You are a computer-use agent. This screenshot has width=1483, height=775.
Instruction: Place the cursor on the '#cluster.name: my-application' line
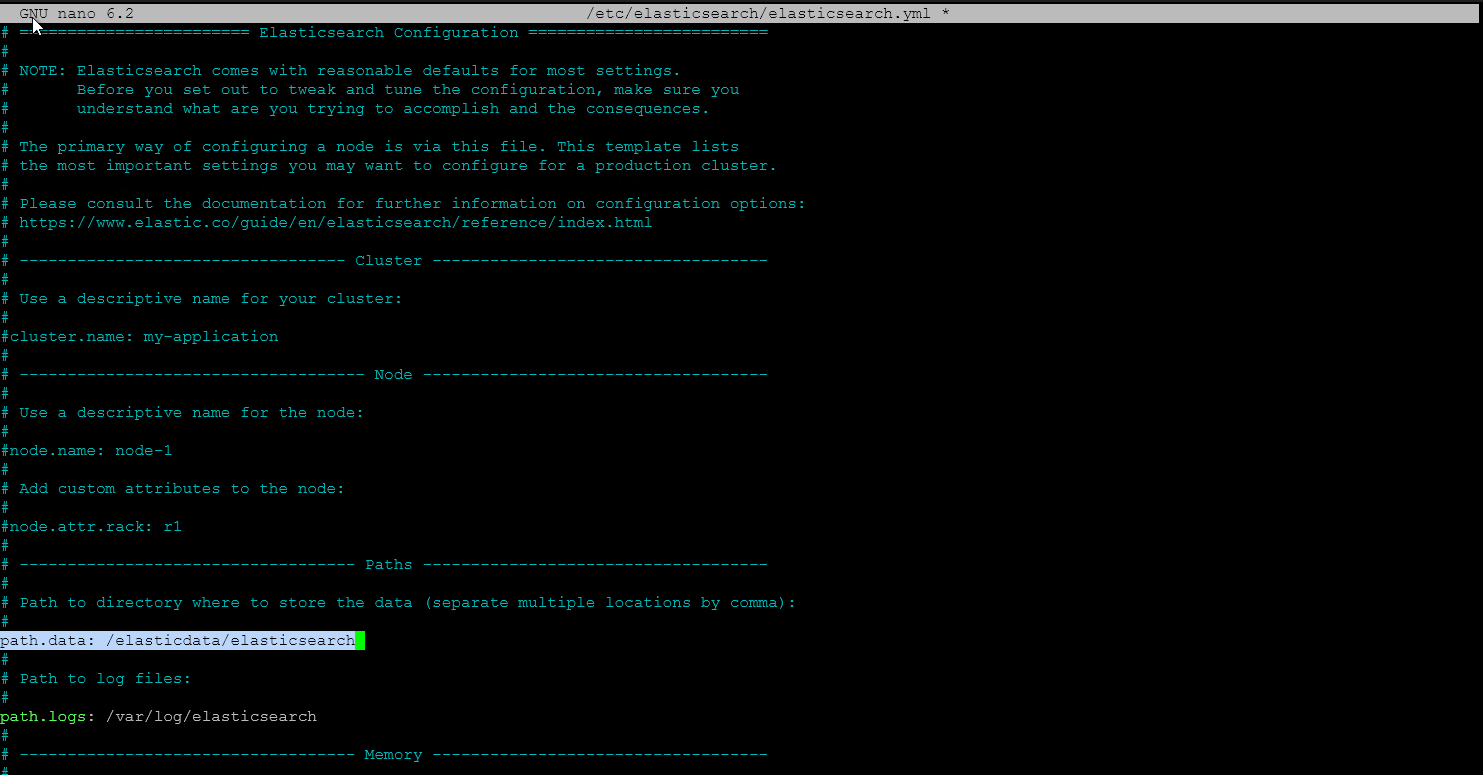pos(140,337)
